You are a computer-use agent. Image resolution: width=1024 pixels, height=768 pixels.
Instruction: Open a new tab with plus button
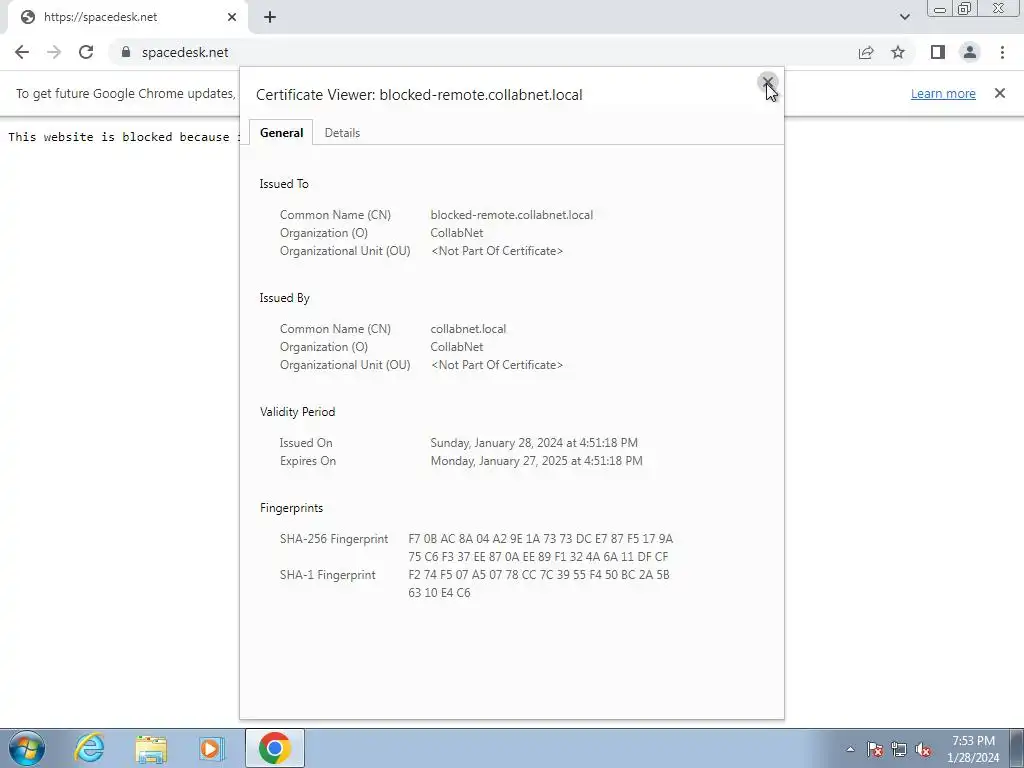(x=270, y=17)
